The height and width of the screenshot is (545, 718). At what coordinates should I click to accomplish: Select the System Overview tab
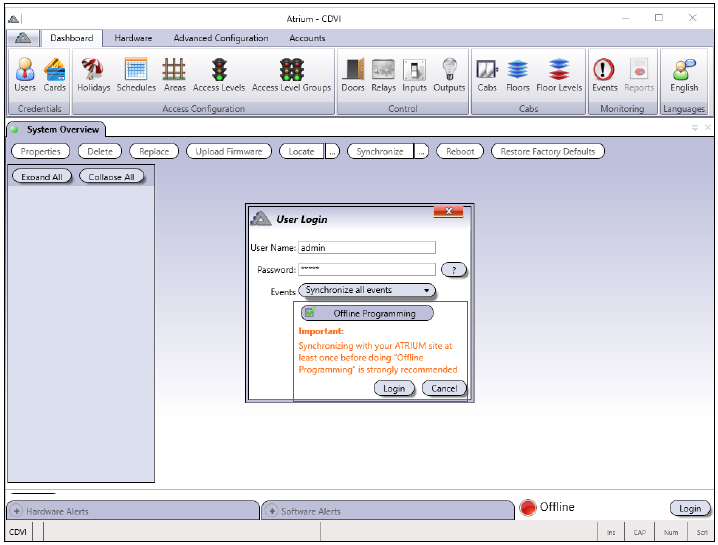tap(56, 130)
